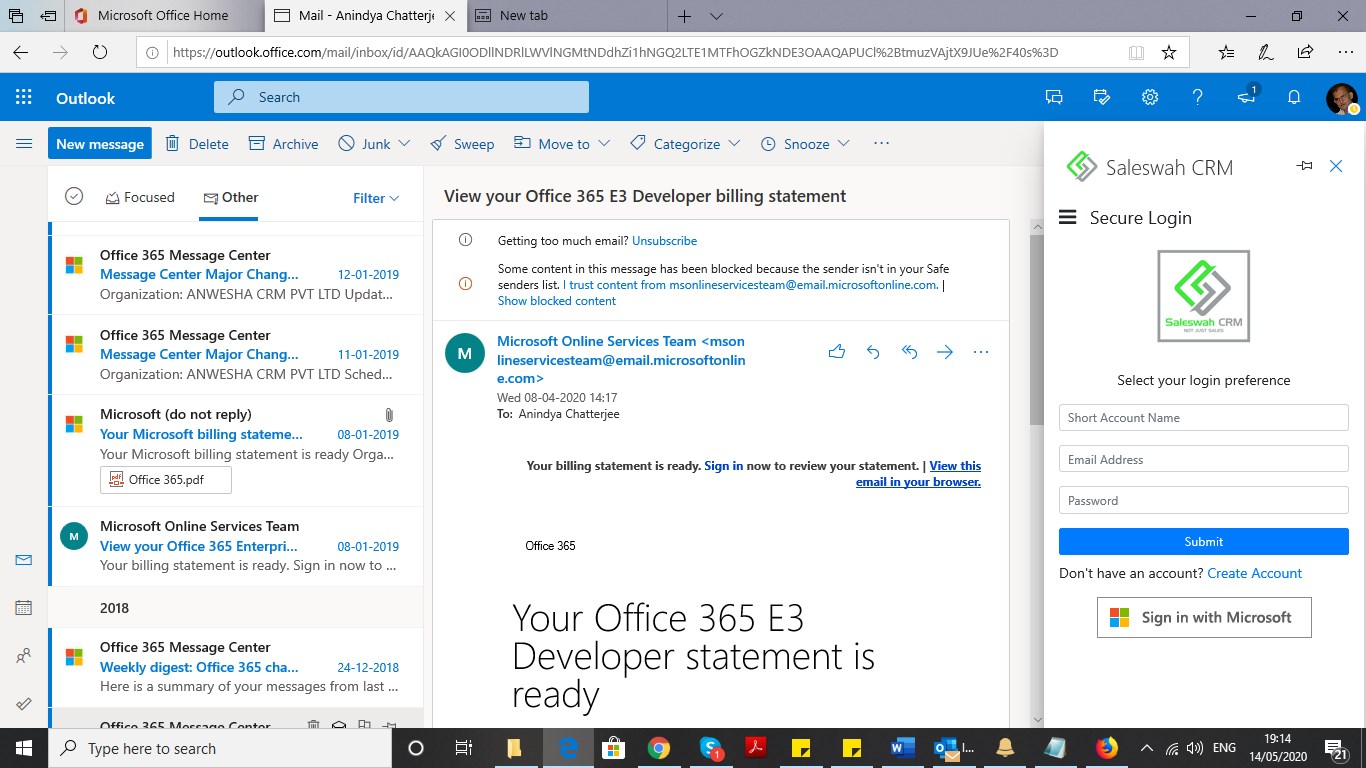The image size is (1366, 768).
Task: Open To Do tasks in sidebar
Action: 24,704
